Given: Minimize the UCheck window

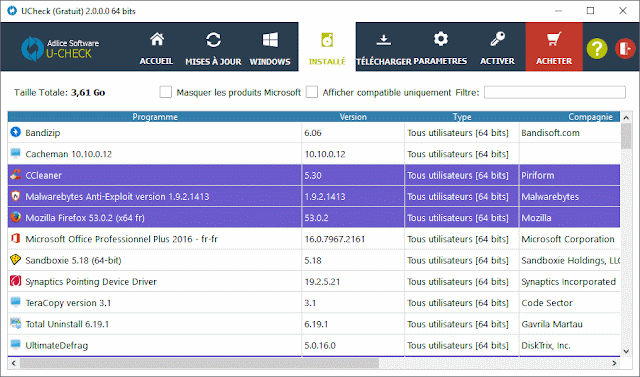Looking at the screenshot, I should pyautogui.click(x=558, y=11).
